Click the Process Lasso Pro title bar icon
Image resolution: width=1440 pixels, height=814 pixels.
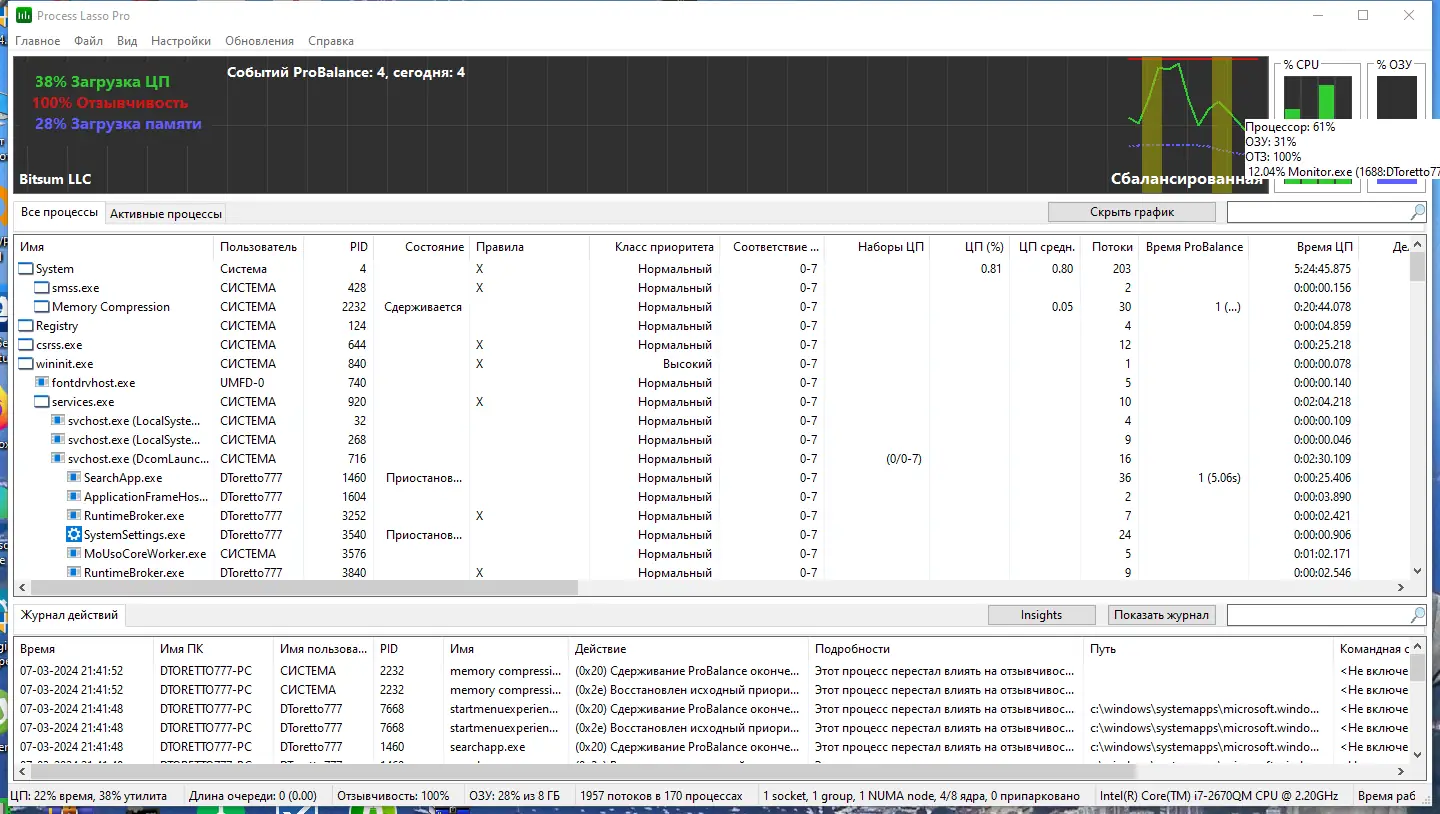(x=23, y=16)
